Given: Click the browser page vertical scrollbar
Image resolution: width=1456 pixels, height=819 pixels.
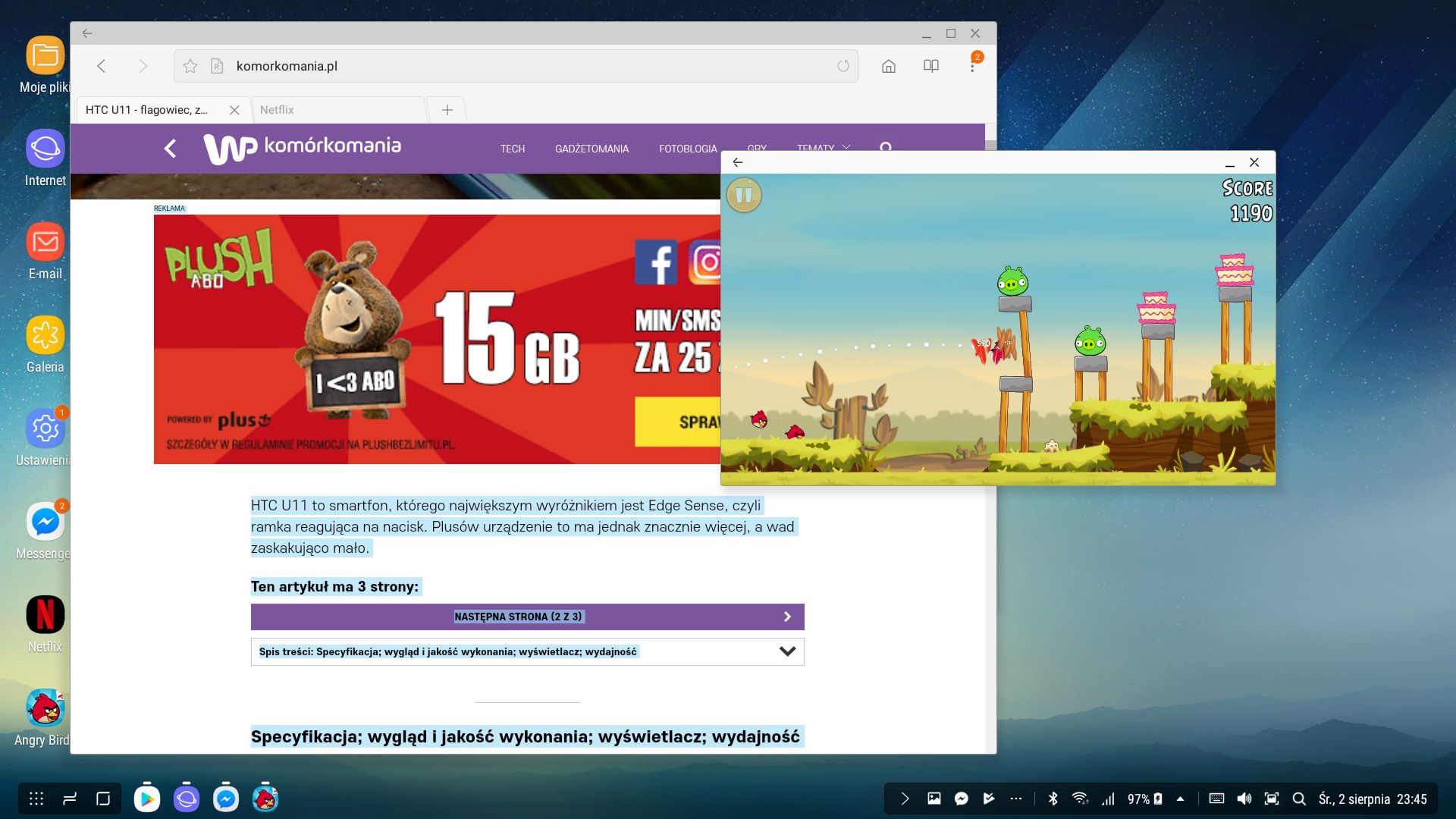Looking at the screenshot, I should click(990, 146).
